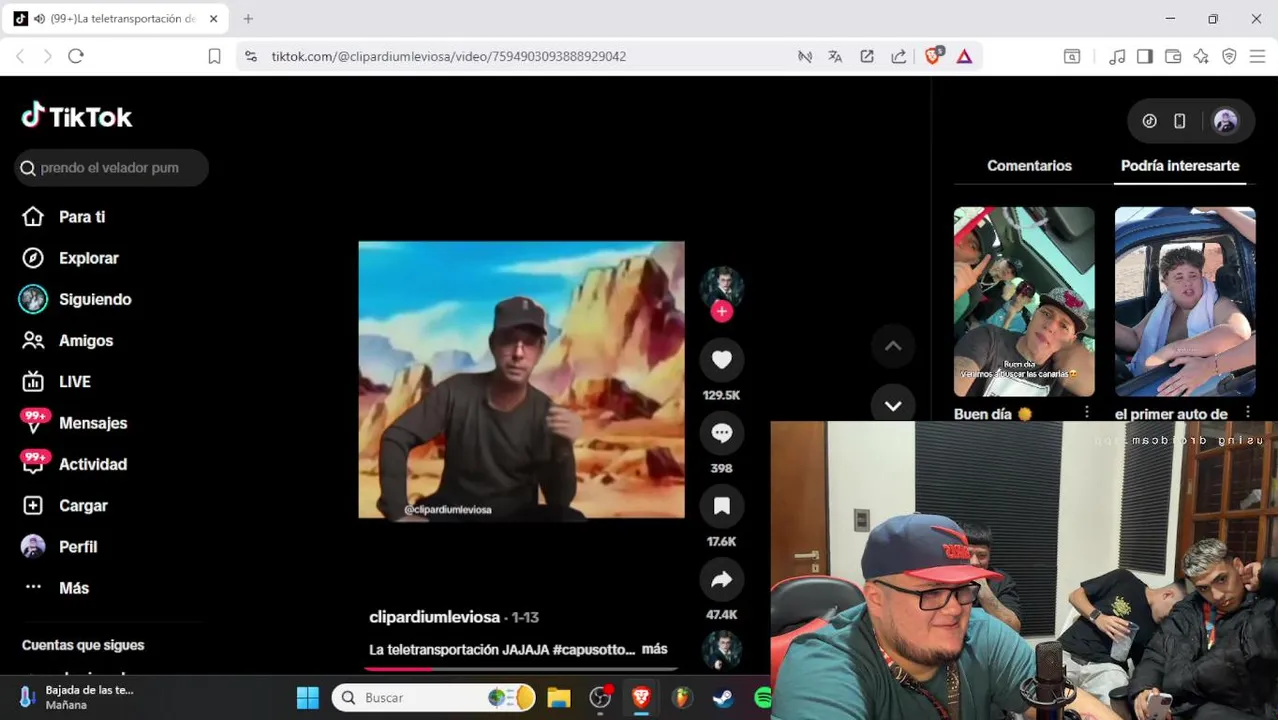Open File Explorer from the taskbar
This screenshot has width=1278, height=720.
coord(558,698)
